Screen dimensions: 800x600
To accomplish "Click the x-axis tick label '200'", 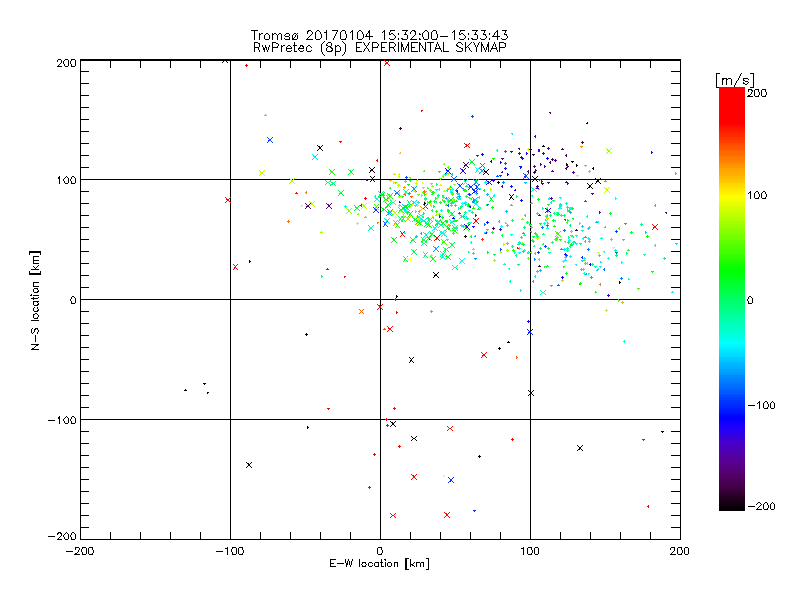I will (x=680, y=551).
